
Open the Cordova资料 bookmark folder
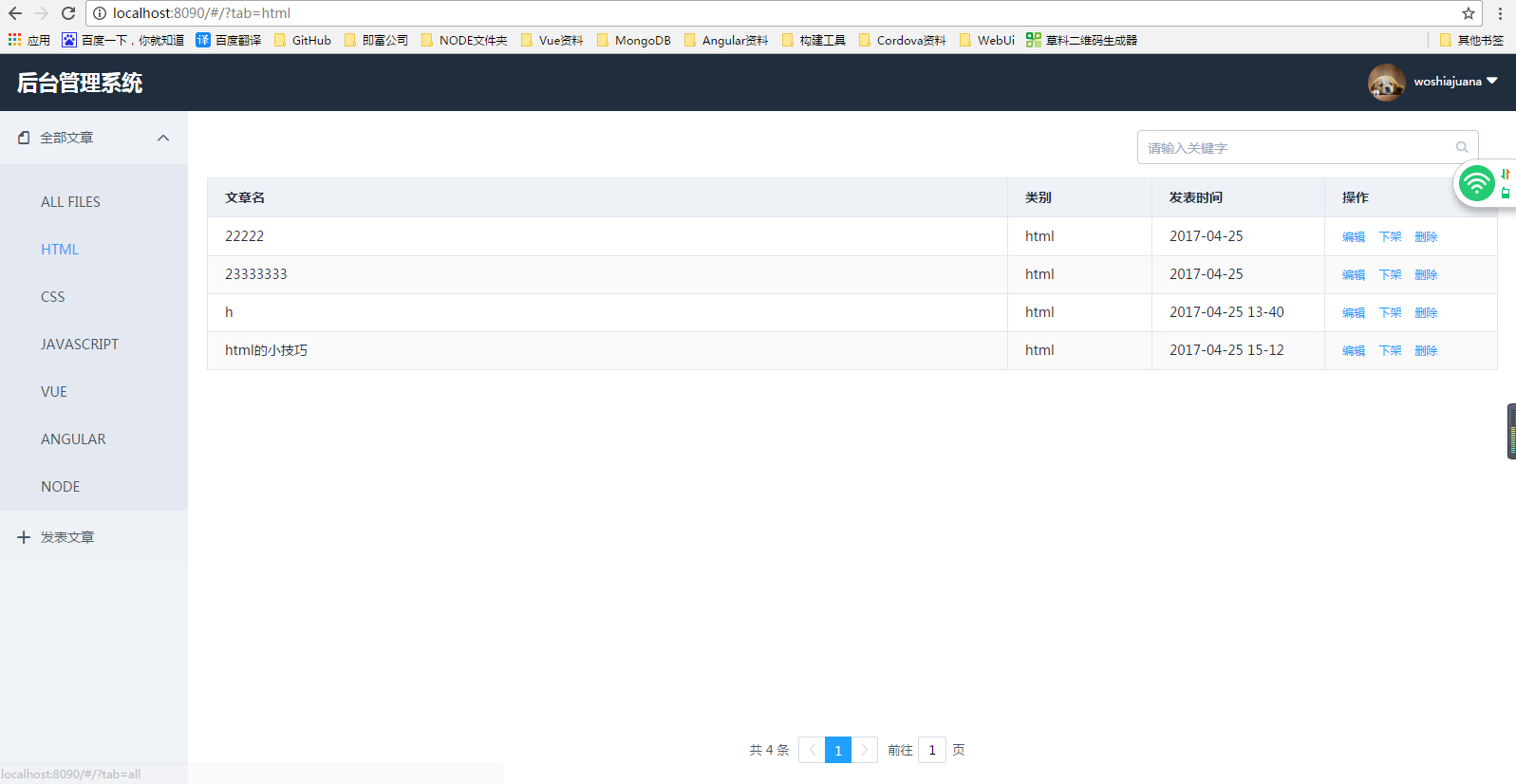click(x=903, y=40)
